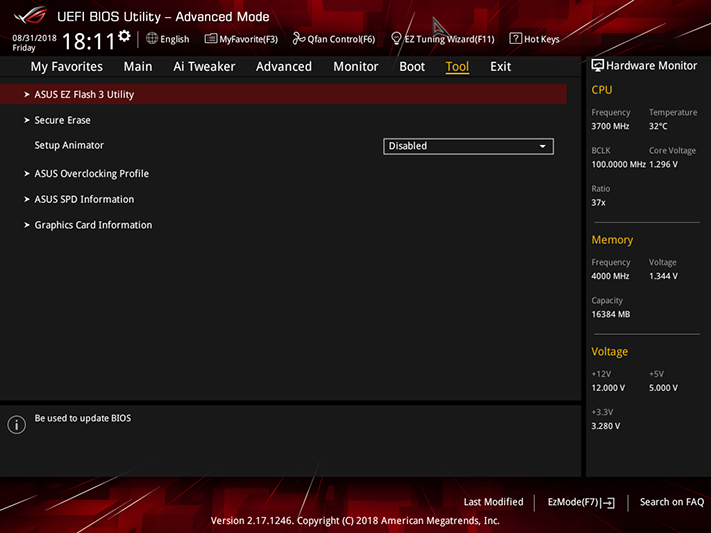Expand ASUS Overclocking Profile
This screenshot has width=711, height=533.
(283, 174)
